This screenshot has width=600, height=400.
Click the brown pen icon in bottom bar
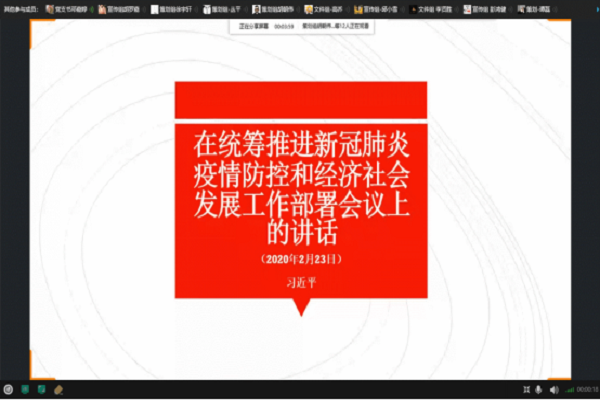click(x=59, y=389)
